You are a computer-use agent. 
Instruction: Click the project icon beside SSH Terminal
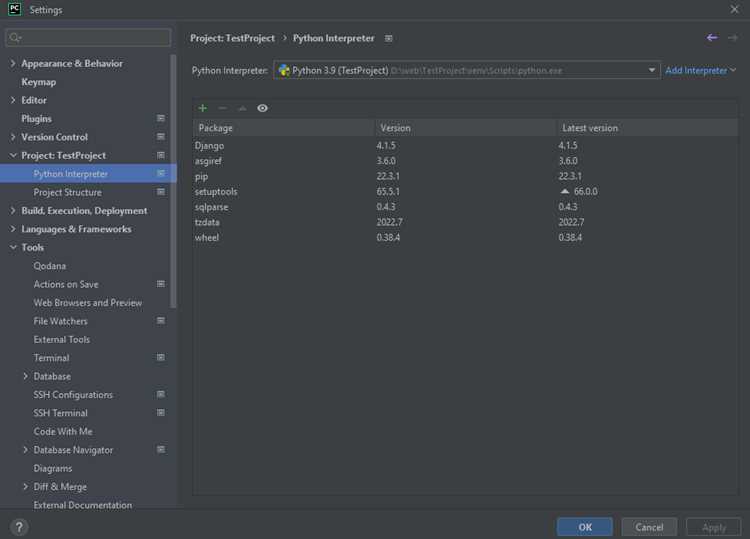161,413
